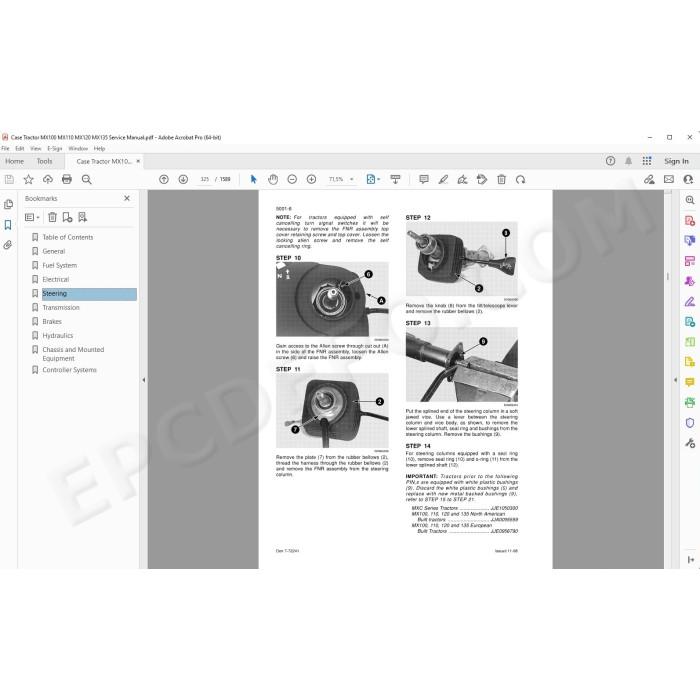This screenshot has height=700, width=700.
Task: Click the stamp tool icon
Action: [x=482, y=179]
